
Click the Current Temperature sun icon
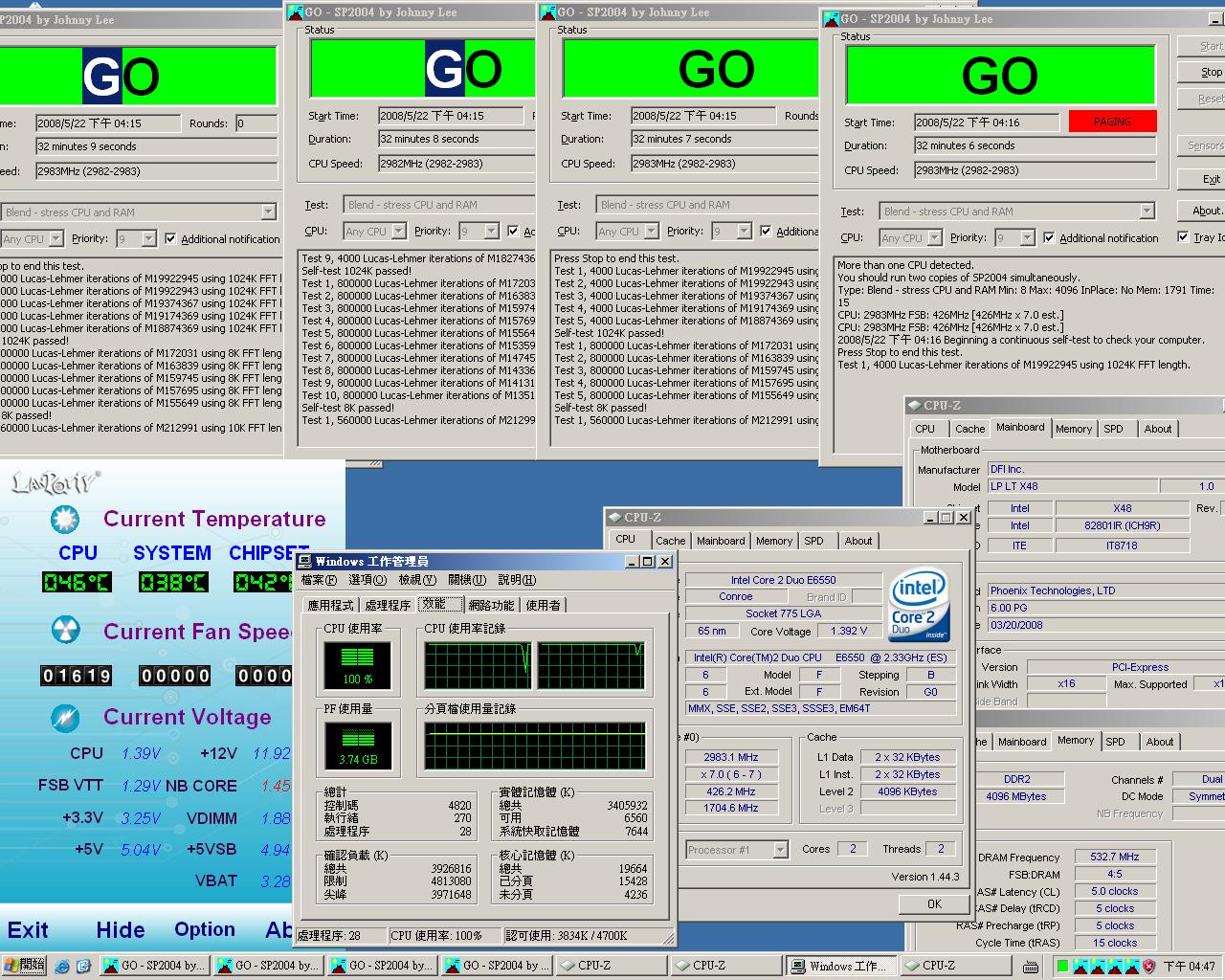tap(65, 520)
